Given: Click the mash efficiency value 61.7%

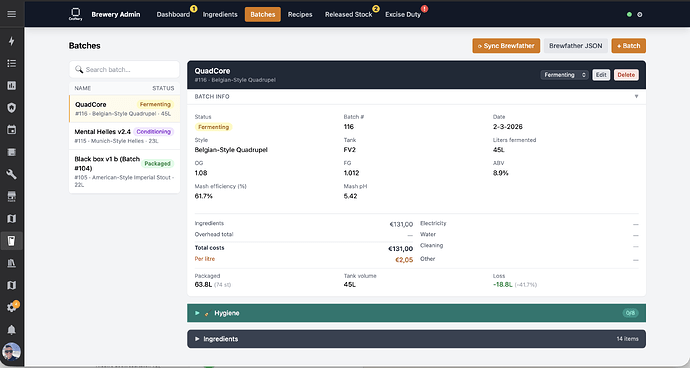Looking at the screenshot, I should [204, 196].
